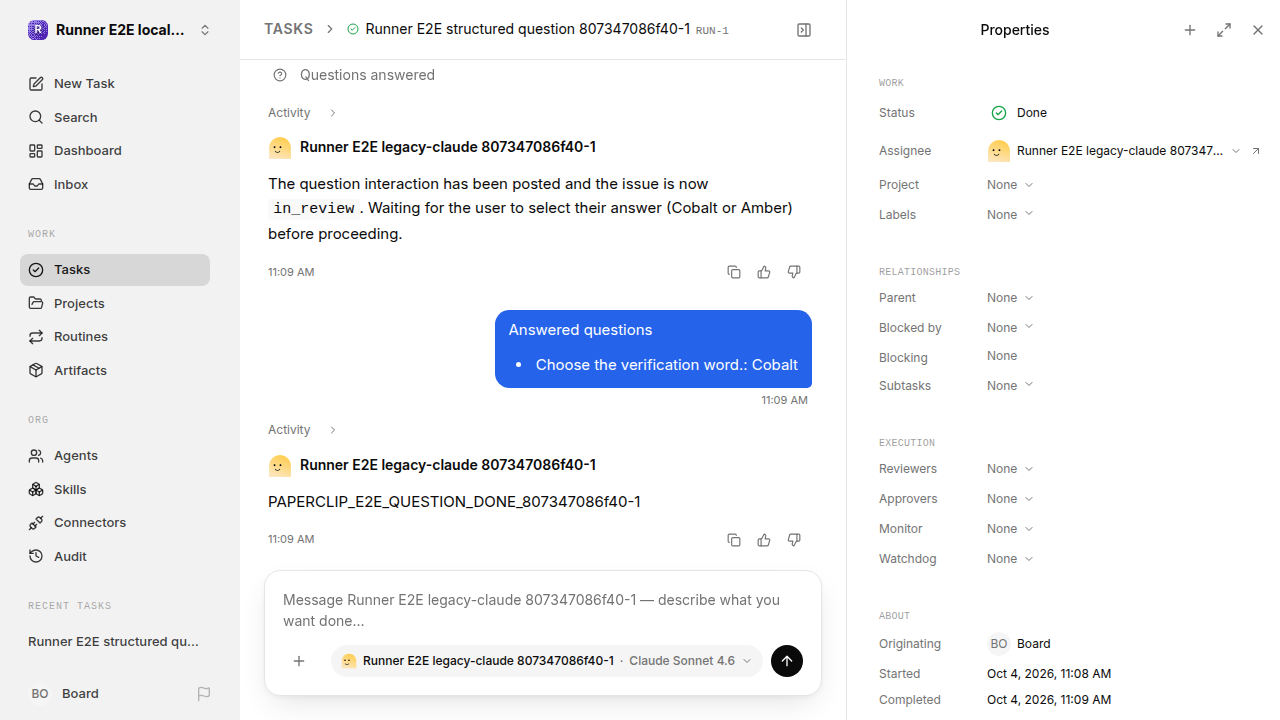
Task: Expand the second Activity section near 11:09 AM
Action: pyautogui.click(x=333, y=430)
